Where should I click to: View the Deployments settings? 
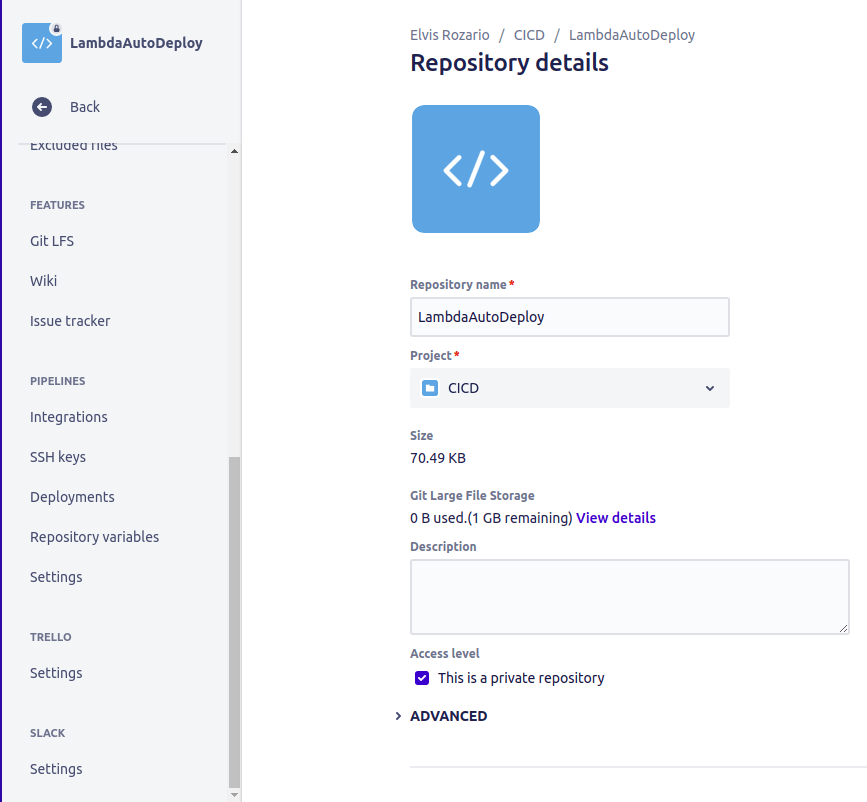click(x=72, y=497)
